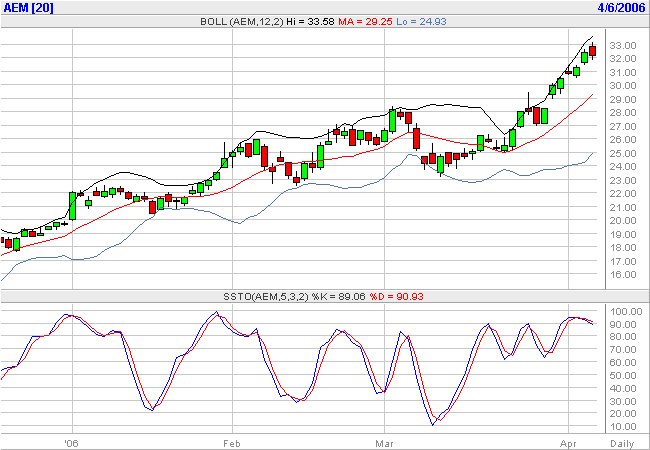Click the 100.00 stochastic axis label
Screen dimensions: 650x450
[625, 312]
